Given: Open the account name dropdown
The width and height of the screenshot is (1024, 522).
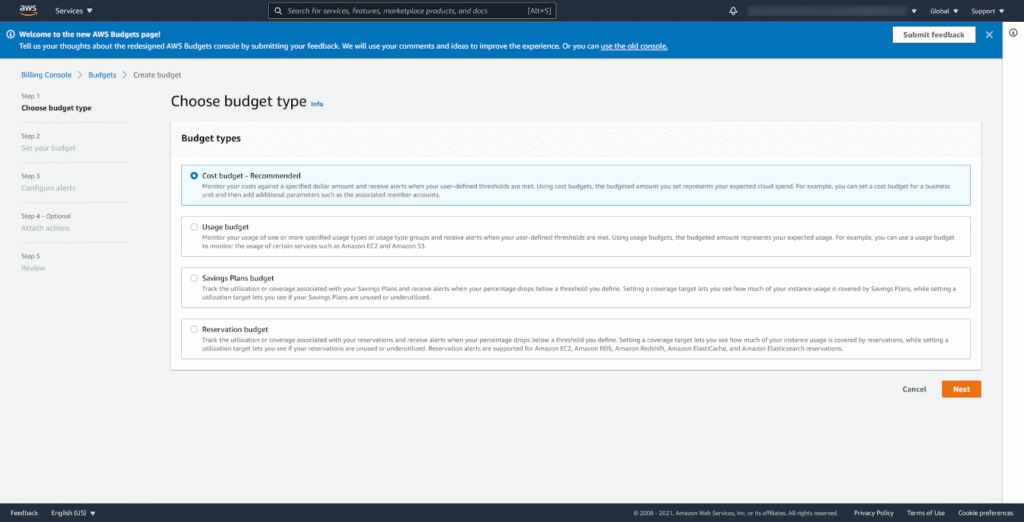Looking at the screenshot, I should tap(832, 11).
